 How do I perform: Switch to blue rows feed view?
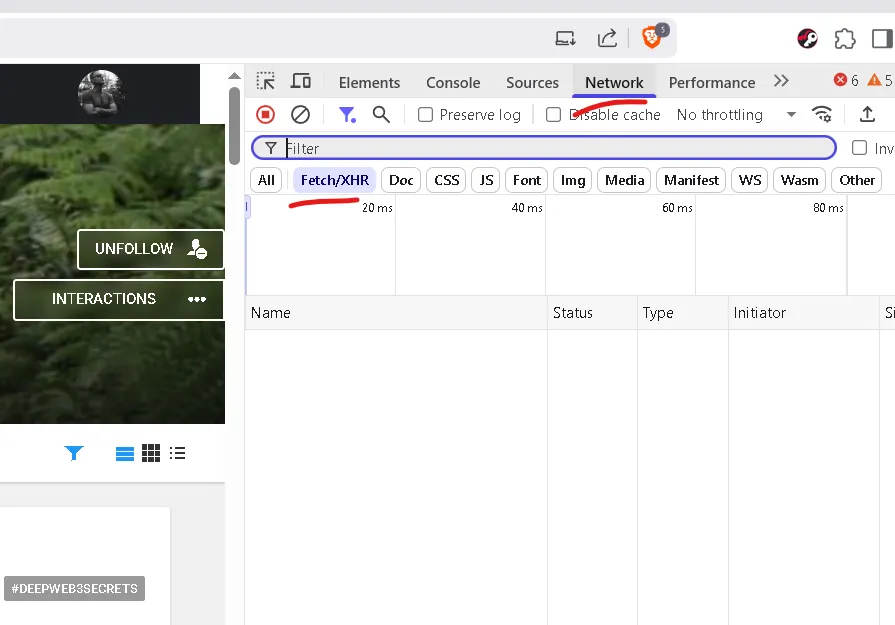(124, 453)
